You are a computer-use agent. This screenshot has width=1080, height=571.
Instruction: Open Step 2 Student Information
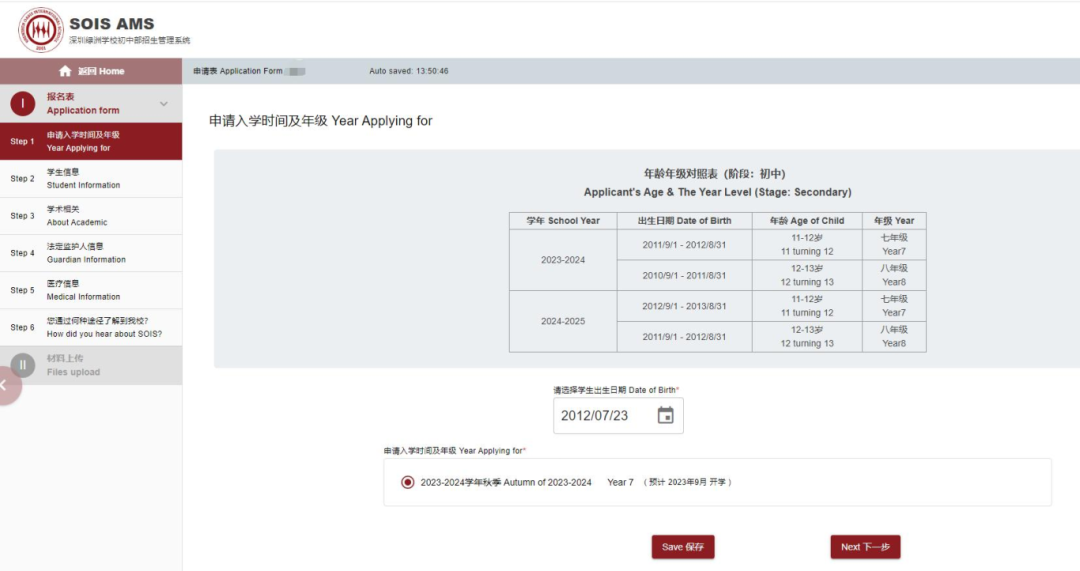90,178
